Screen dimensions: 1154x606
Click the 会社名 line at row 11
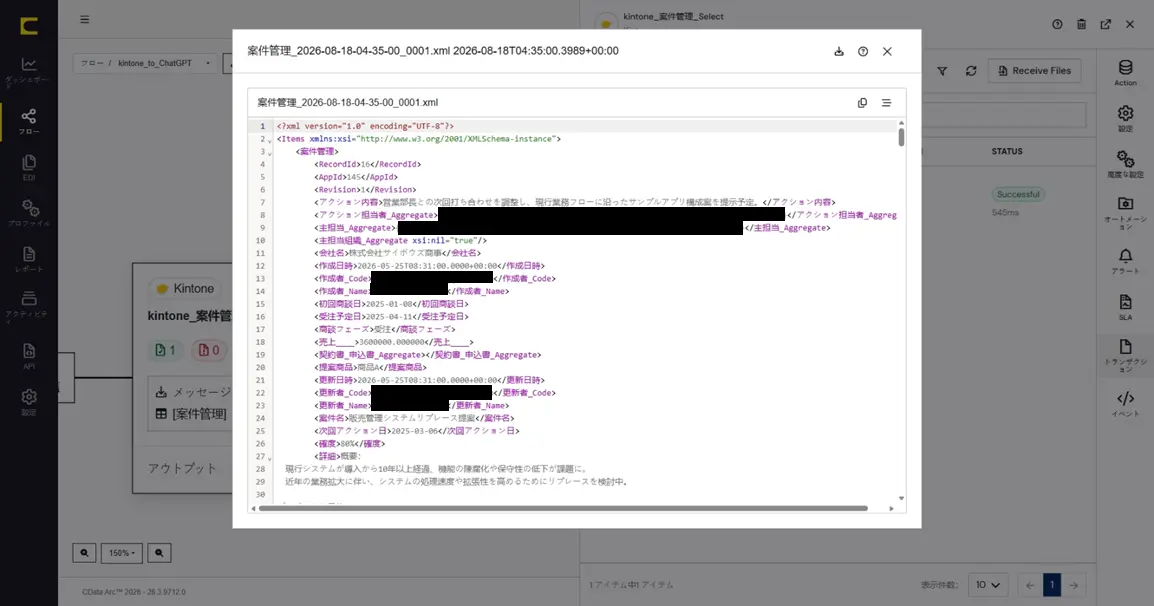tap(397, 253)
